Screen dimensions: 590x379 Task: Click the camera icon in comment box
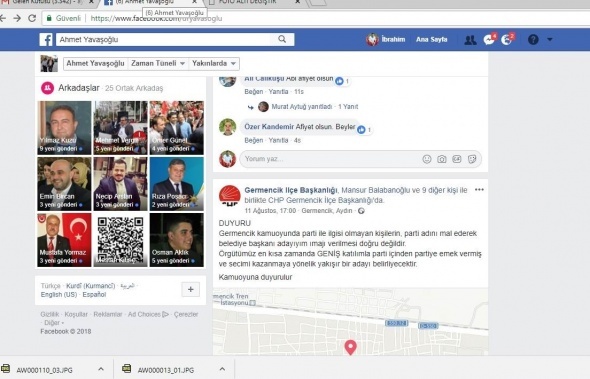click(442, 159)
